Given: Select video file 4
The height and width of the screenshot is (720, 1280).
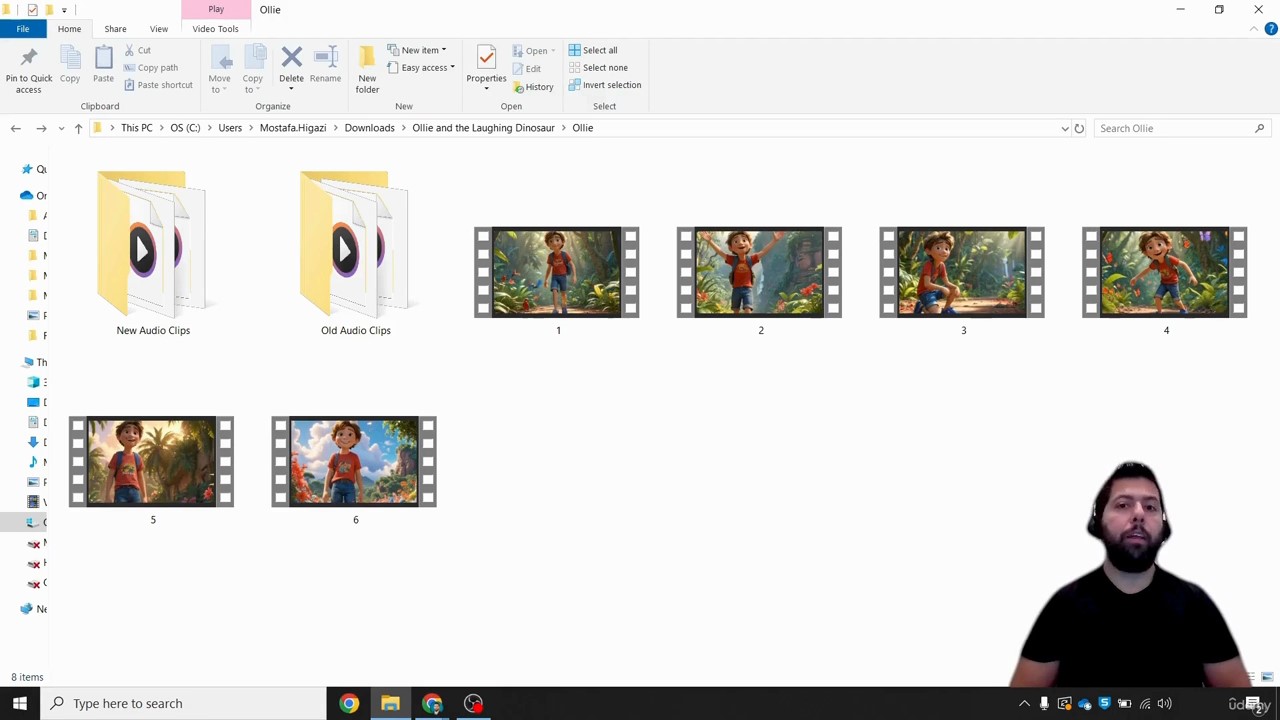Looking at the screenshot, I should 1165,280.
